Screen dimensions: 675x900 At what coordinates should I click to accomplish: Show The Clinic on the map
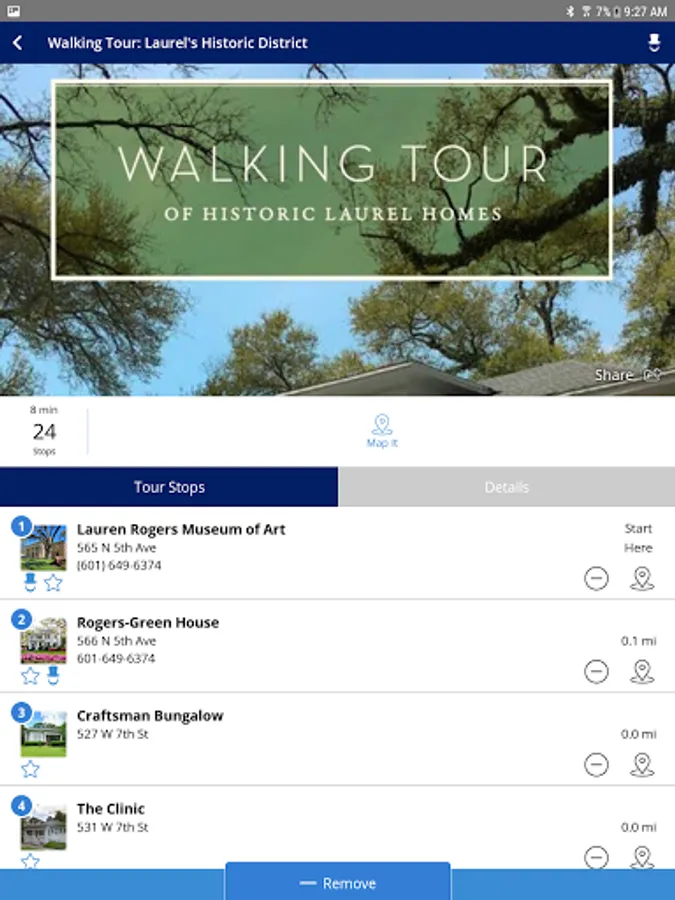coord(642,857)
